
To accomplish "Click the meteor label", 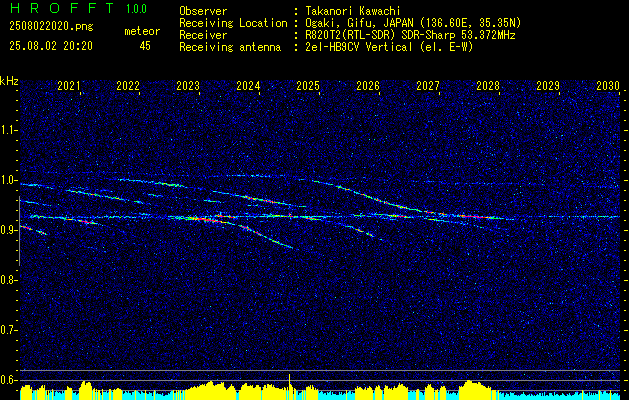I will coord(142,31).
